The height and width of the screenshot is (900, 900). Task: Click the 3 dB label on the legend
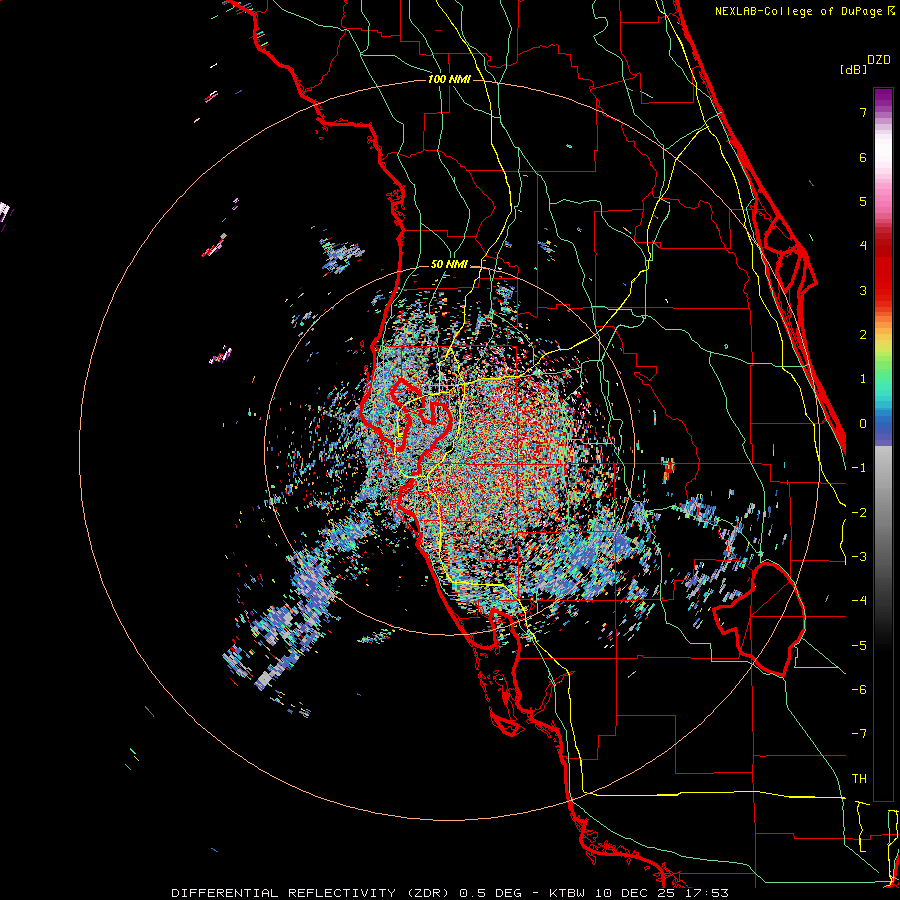[863, 290]
